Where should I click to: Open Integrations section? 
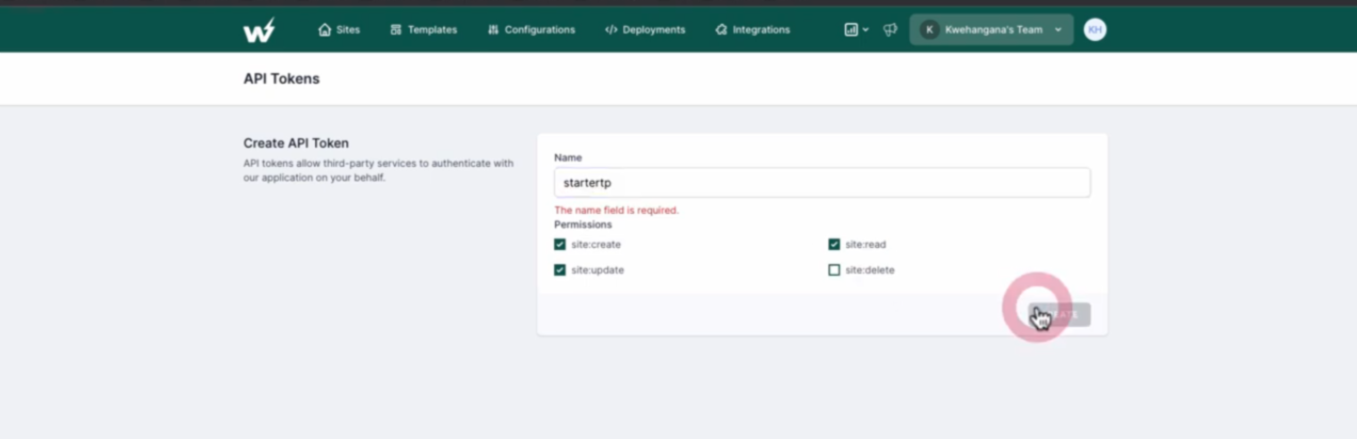tap(752, 30)
